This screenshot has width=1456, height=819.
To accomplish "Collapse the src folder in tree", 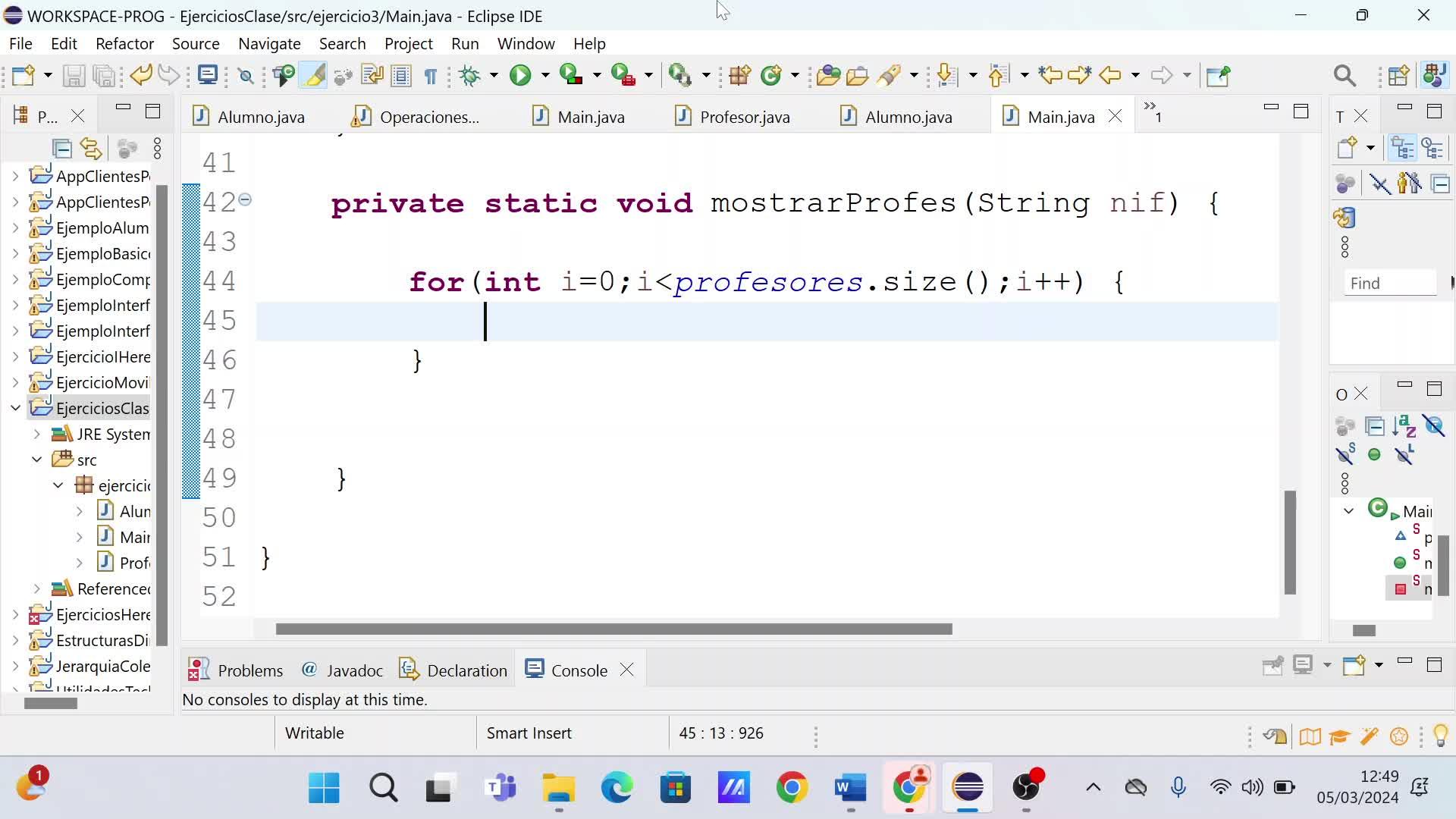I will point(36,460).
